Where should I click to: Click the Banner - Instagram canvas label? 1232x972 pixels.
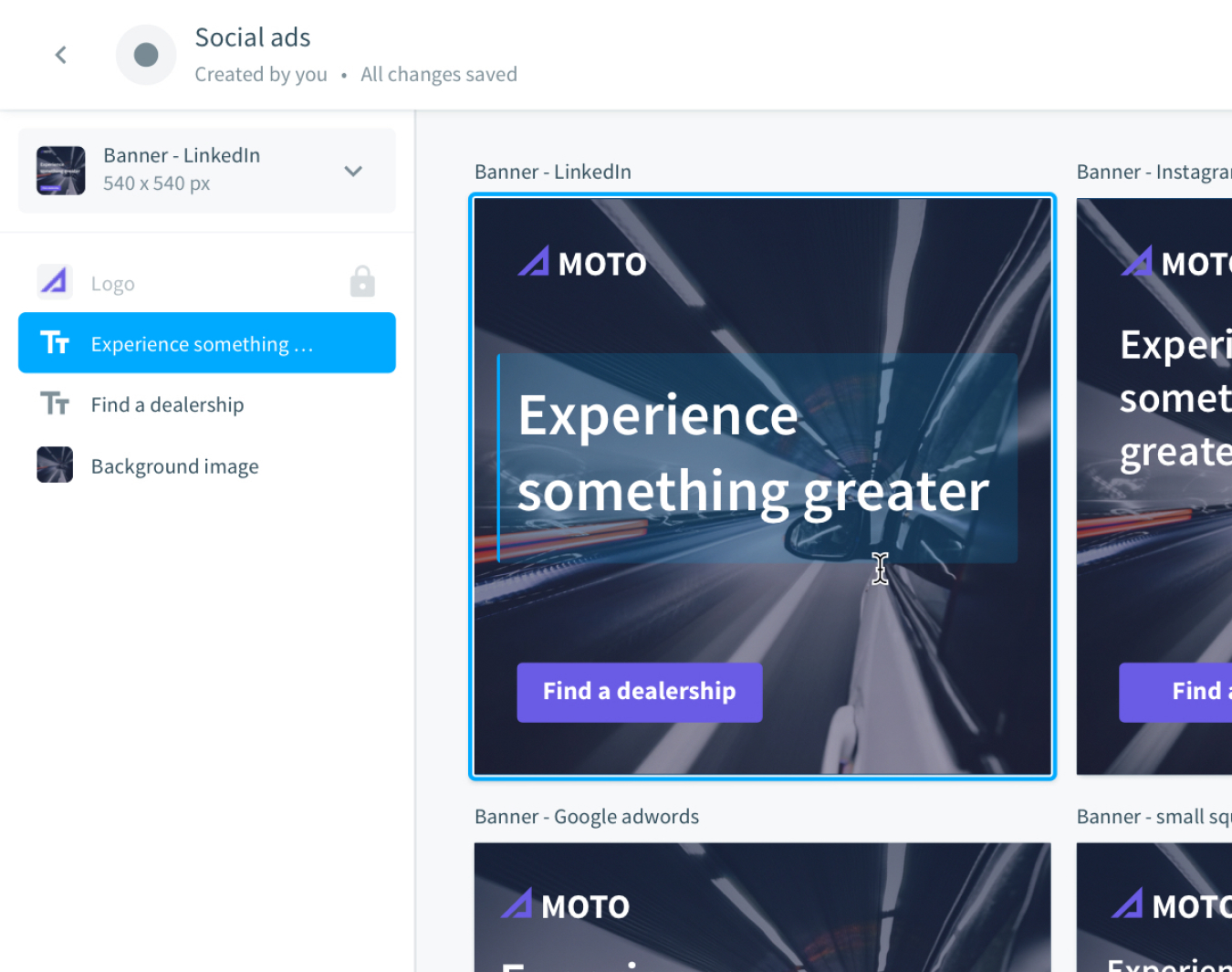[1154, 172]
